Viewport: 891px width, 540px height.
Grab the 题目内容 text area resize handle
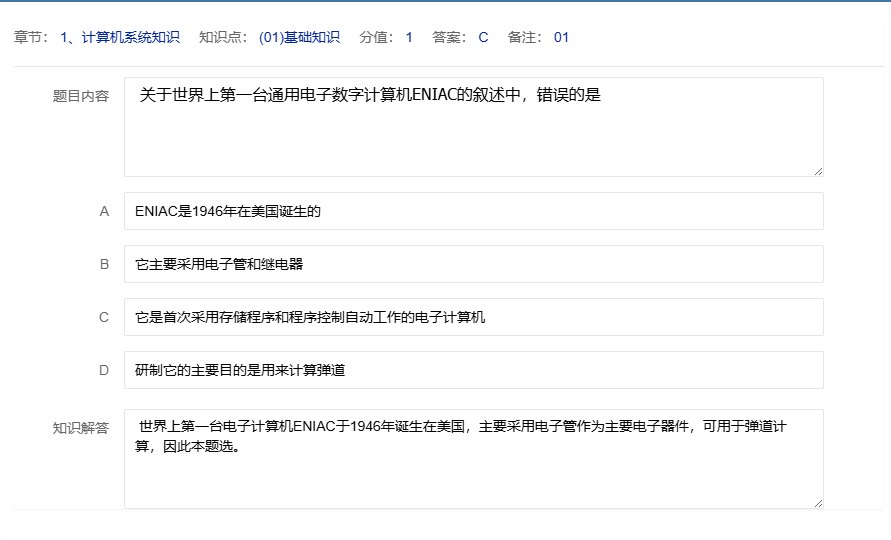[818, 171]
